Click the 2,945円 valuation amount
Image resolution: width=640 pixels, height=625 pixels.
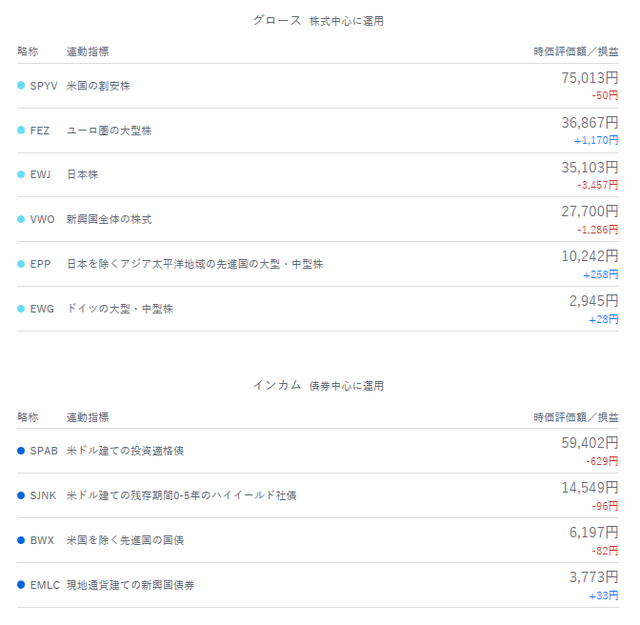[594, 301]
